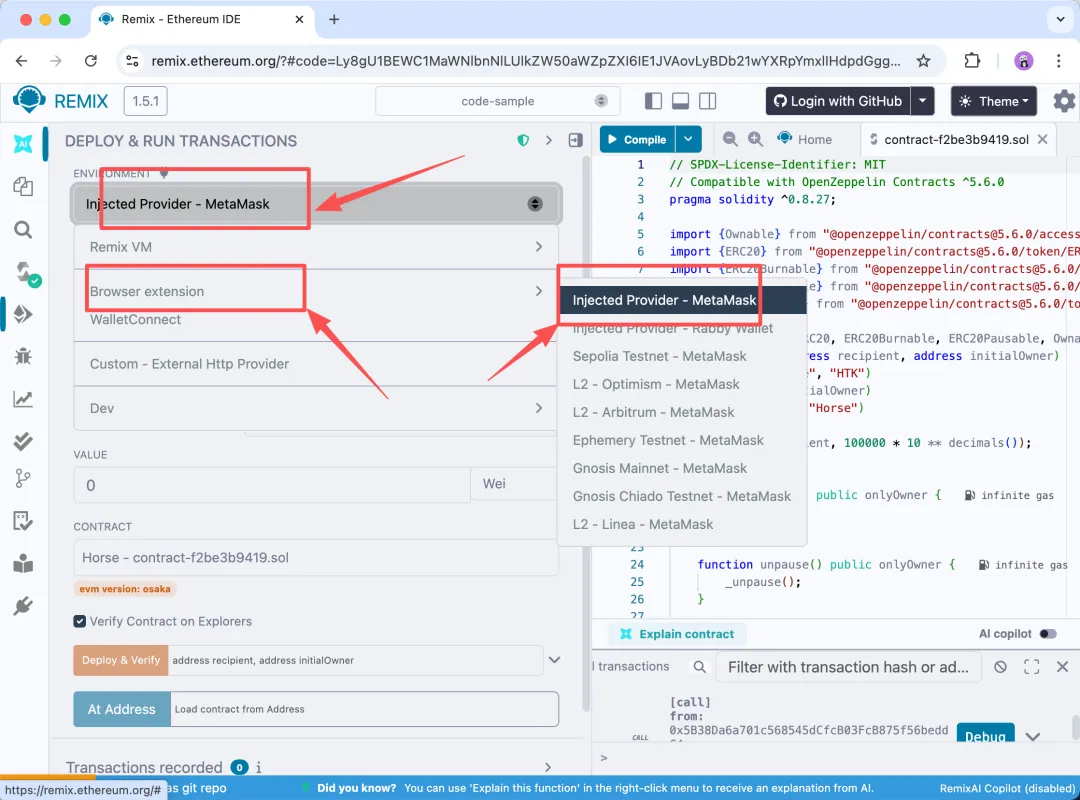Screen dimensions: 1080x800
Task: Open the File search sidebar icon
Action: (23, 229)
